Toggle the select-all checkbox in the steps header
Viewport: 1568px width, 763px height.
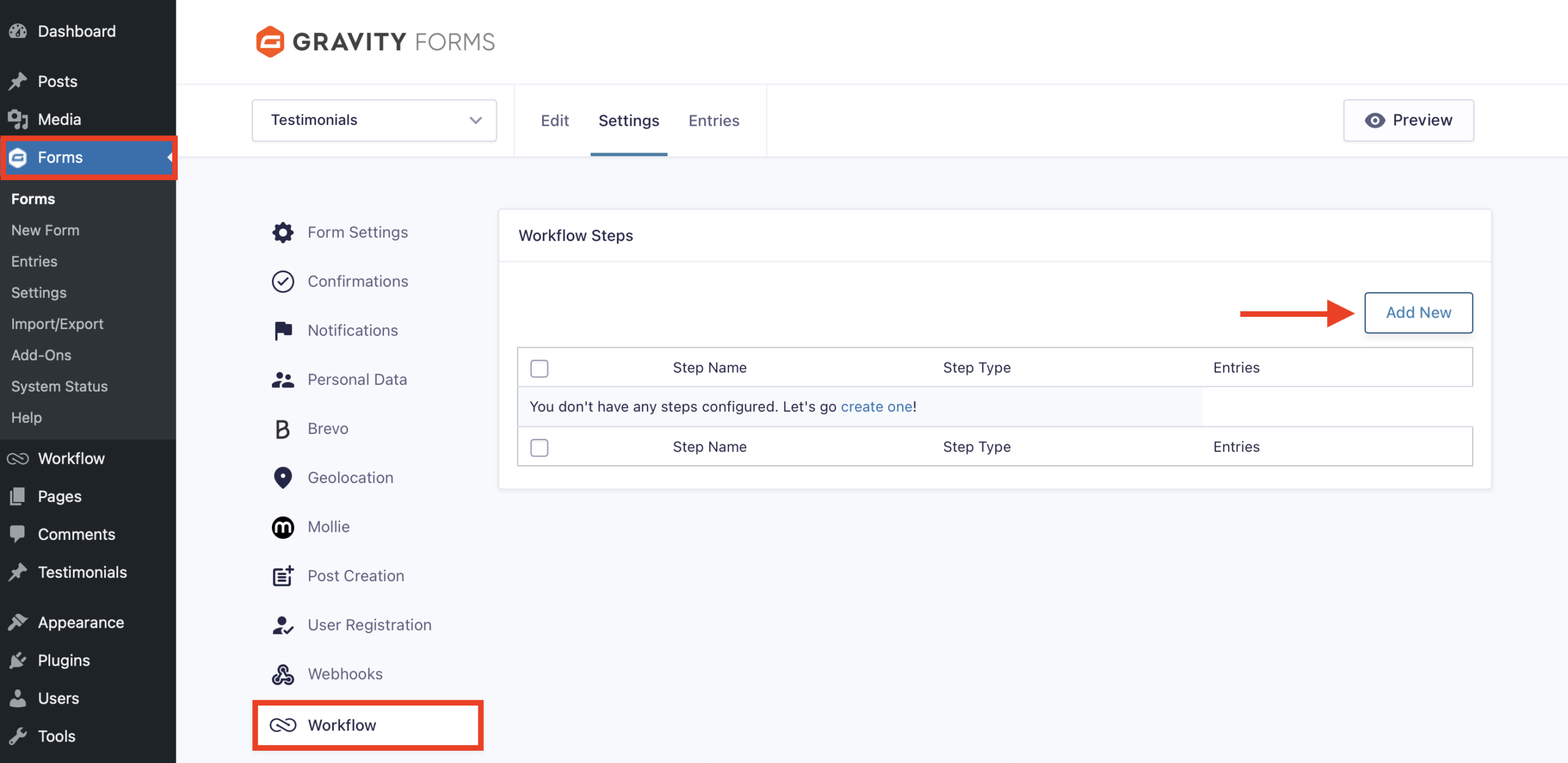tap(539, 368)
